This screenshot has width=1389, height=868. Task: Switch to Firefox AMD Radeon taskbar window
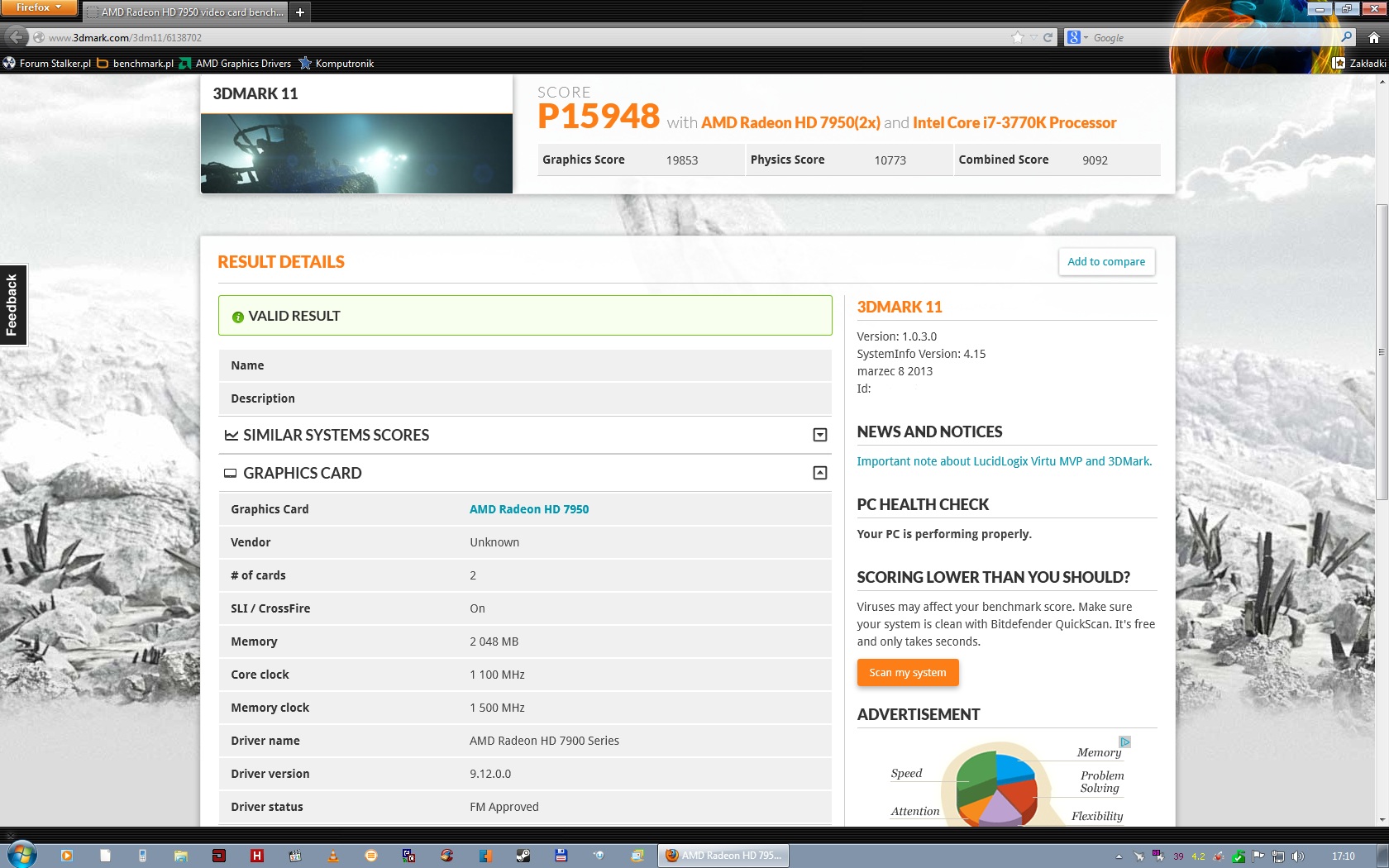(x=723, y=856)
